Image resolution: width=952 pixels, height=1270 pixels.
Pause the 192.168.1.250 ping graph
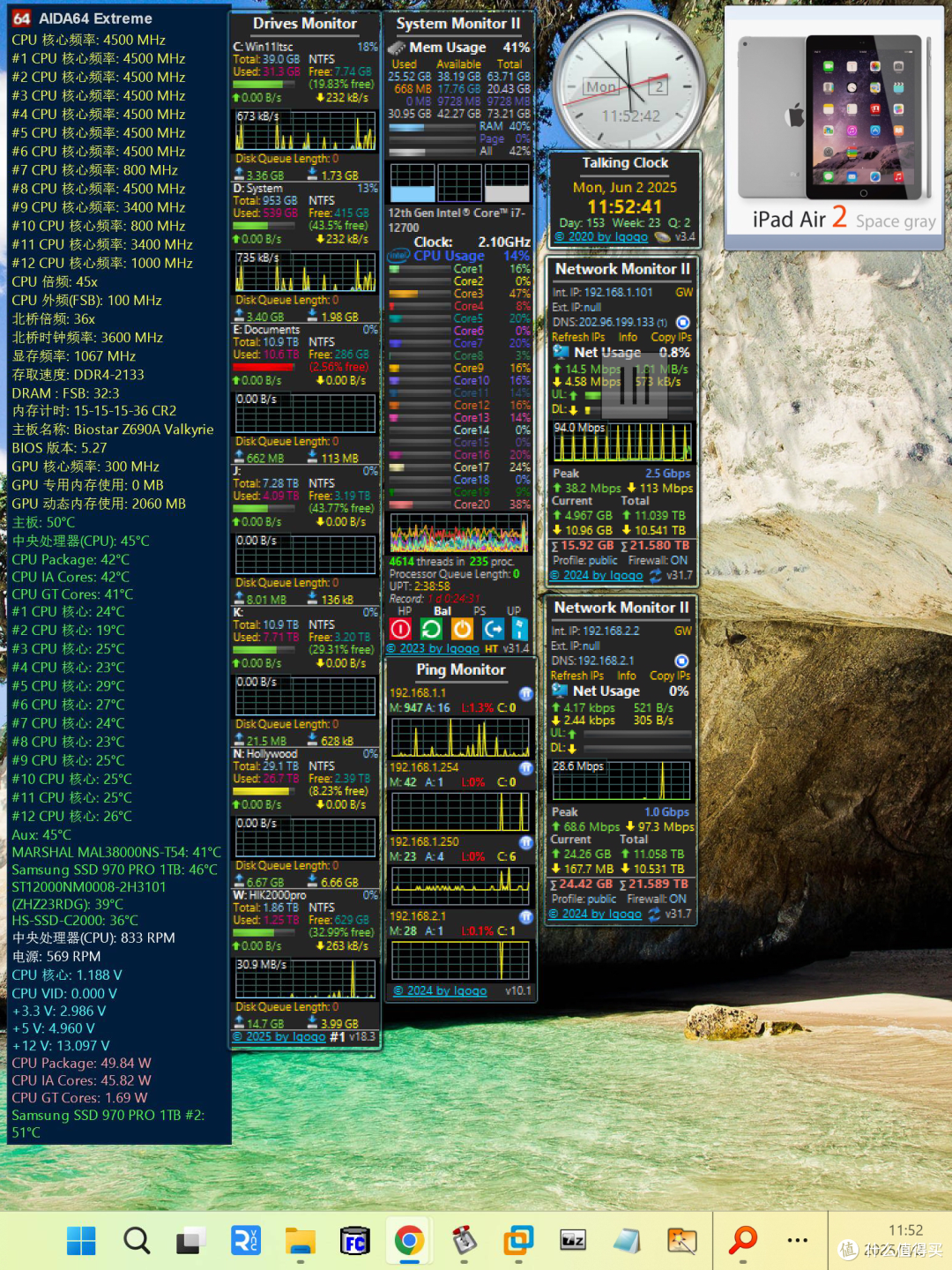(x=526, y=842)
